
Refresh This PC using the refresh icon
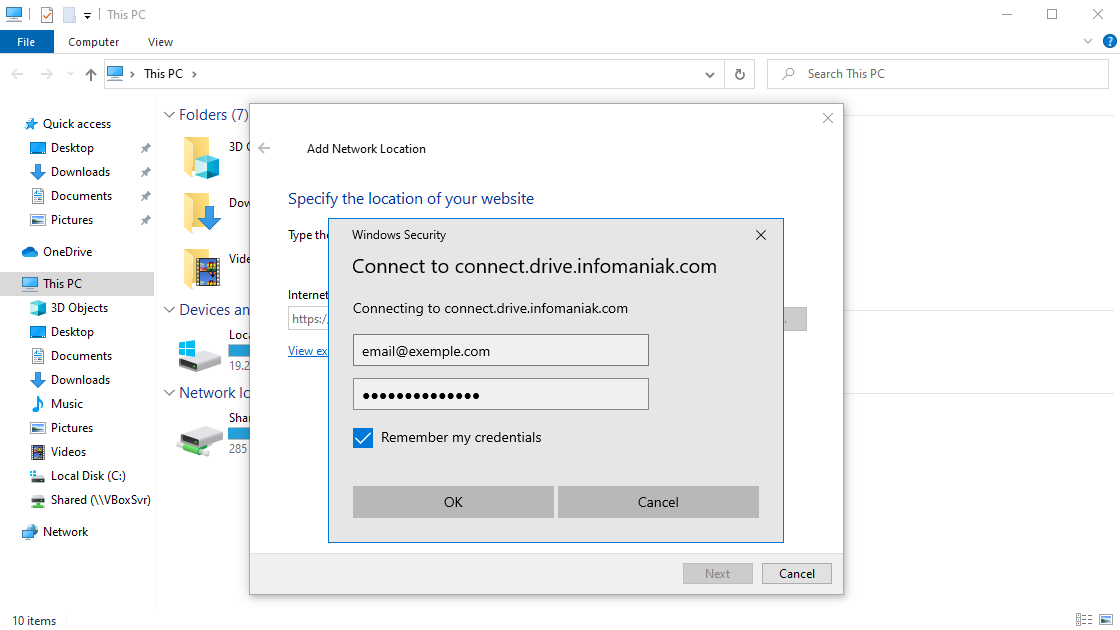point(739,73)
